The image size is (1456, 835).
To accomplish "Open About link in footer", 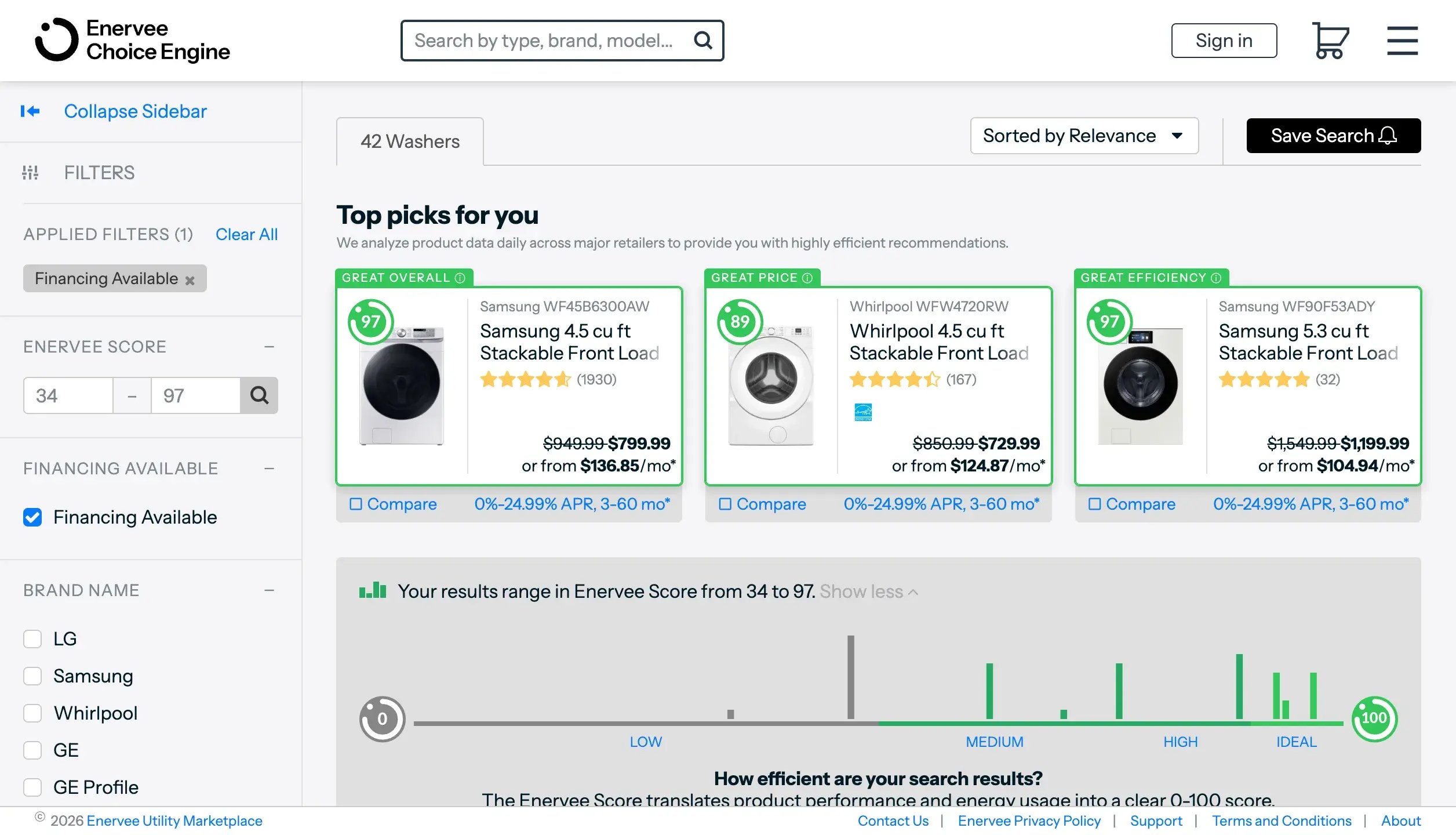I will click(1400, 821).
